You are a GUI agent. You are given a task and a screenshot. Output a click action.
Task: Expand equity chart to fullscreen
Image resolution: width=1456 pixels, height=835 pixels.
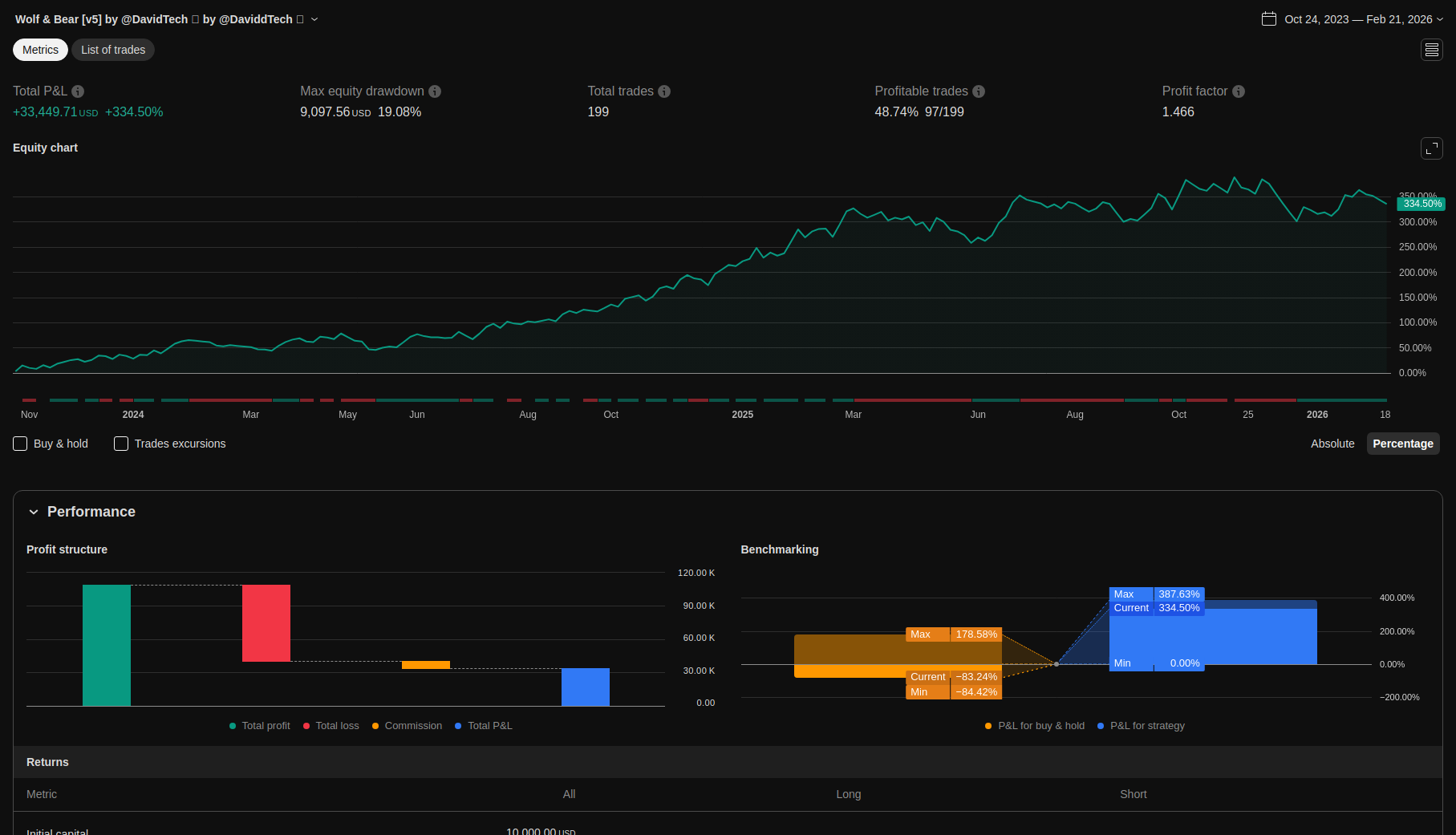1431,148
